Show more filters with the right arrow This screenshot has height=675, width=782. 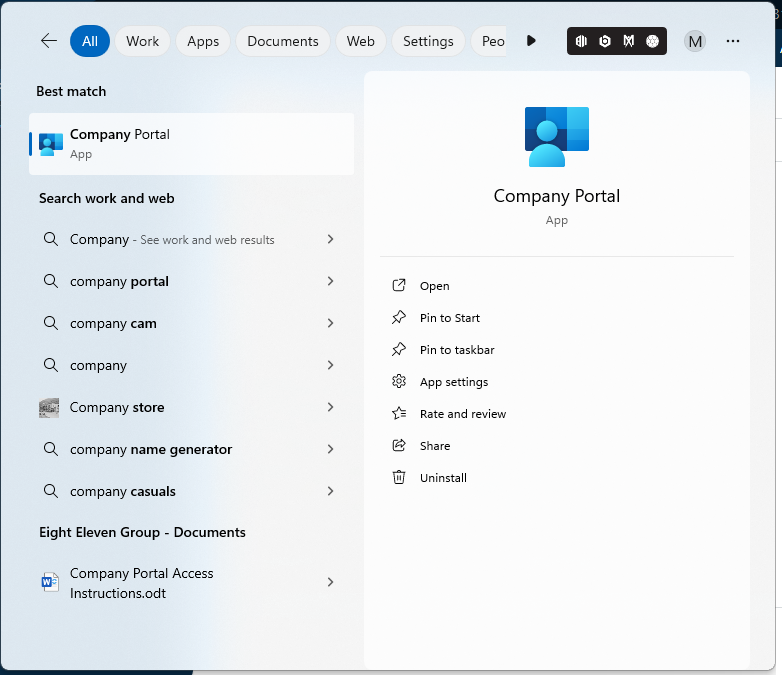tap(531, 41)
